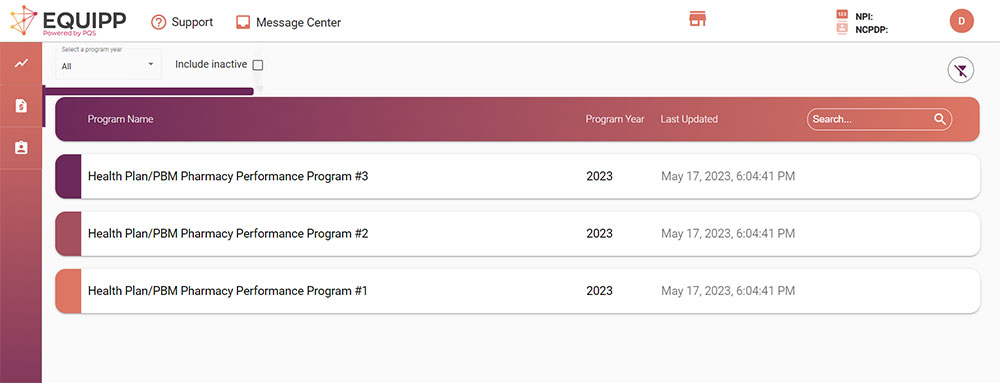The width and height of the screenshot is (1000, 383).
Task: Sort by Program Name column header
Action: tap(121, 119)
